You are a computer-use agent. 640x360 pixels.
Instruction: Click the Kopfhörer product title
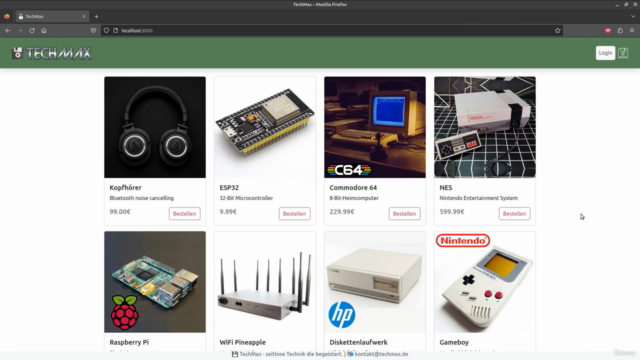click(125, 188)
